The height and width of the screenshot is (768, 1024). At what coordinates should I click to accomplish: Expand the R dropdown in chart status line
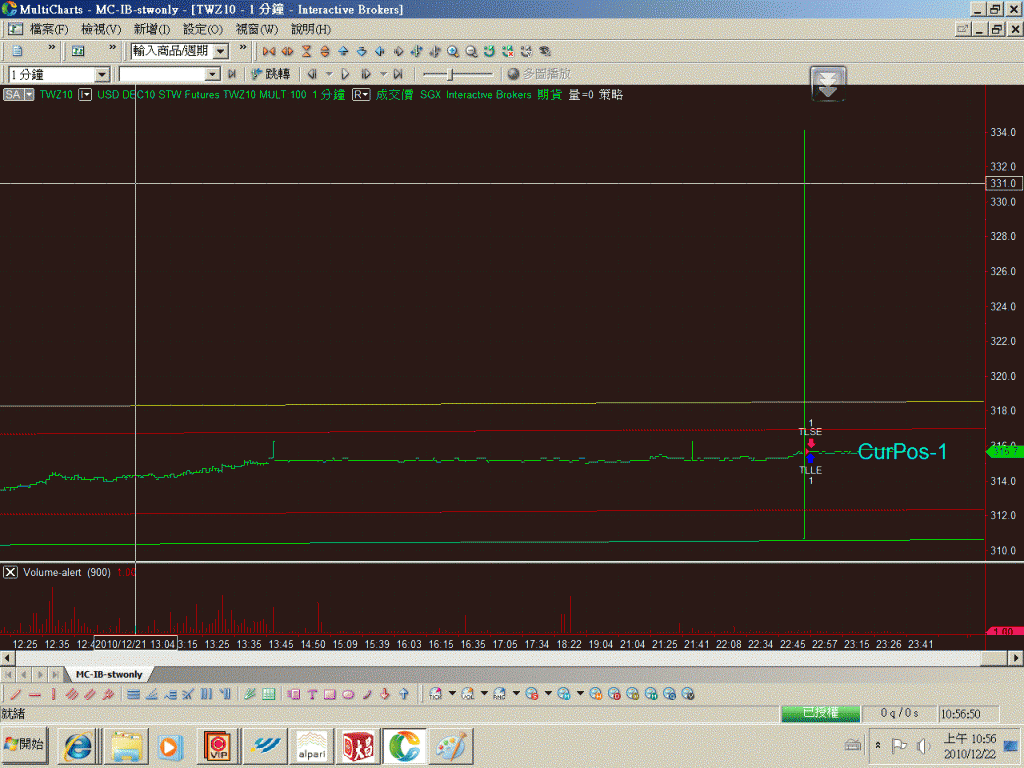(361, 95)
